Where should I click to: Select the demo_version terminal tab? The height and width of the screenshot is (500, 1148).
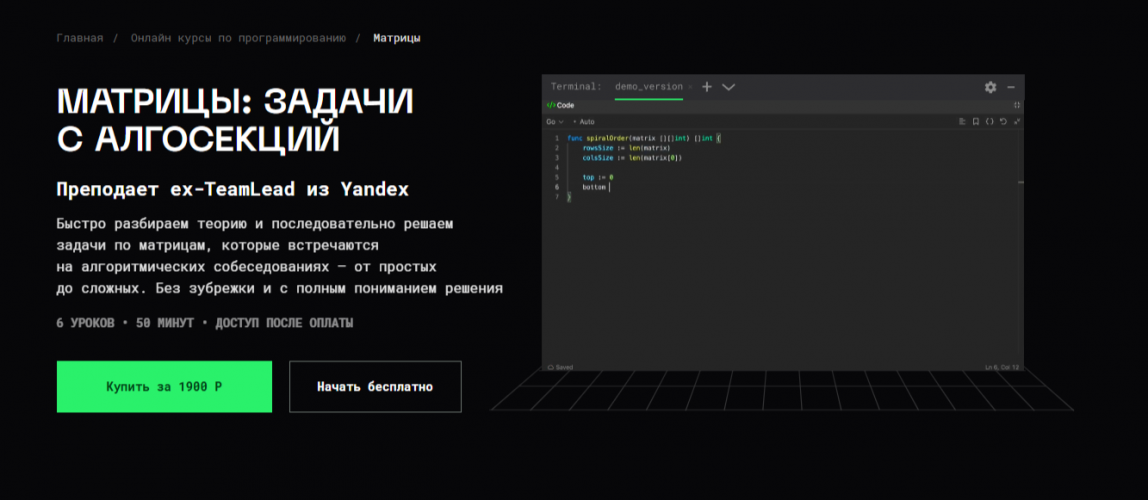[647, 87]
